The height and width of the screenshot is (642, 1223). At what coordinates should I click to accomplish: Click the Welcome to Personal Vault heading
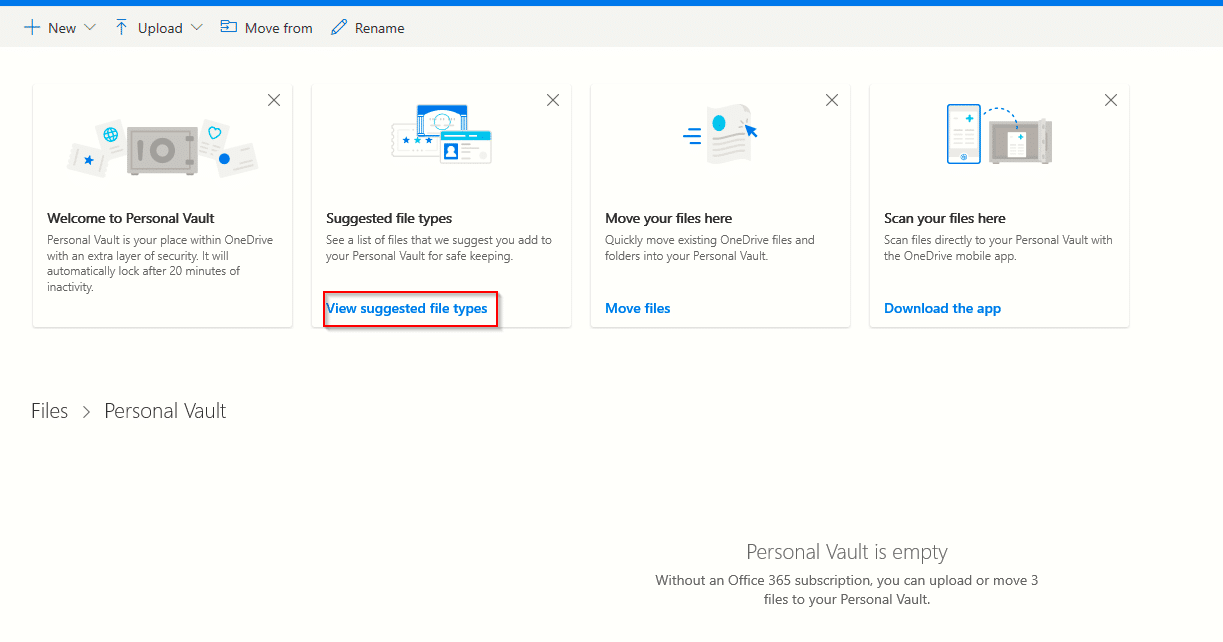point(131,218)
